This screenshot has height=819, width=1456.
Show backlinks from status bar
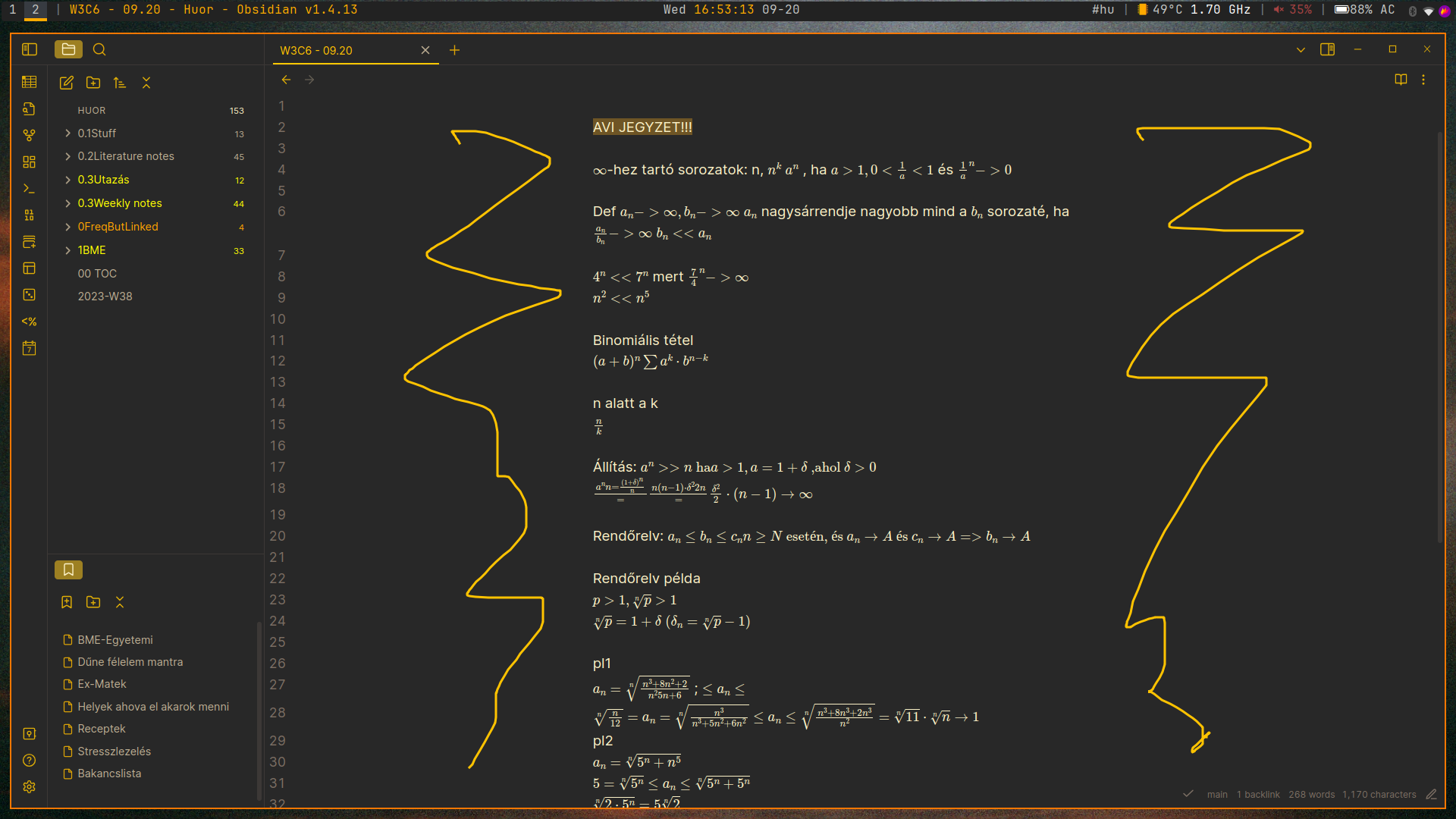(1257, 795)
